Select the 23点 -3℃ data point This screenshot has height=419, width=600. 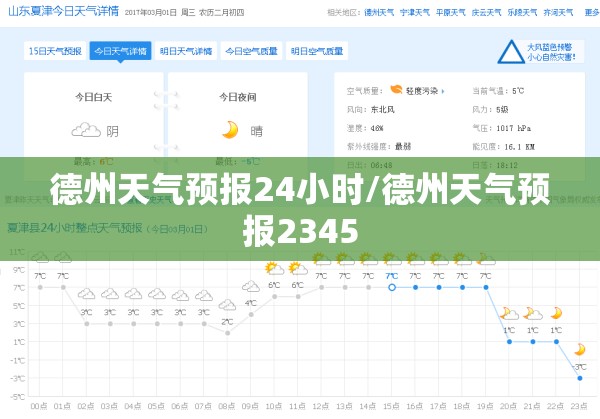click(x=580, y=378)
